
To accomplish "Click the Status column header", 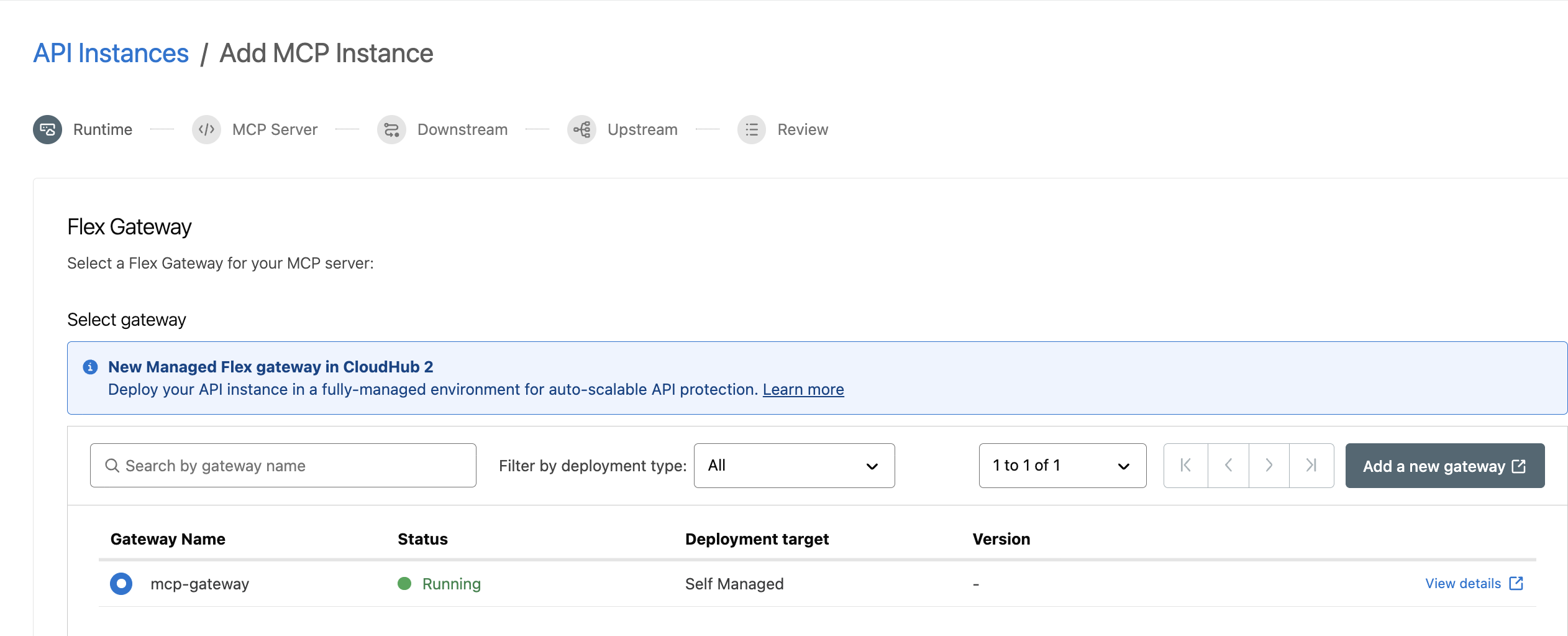I will [422, 539].
